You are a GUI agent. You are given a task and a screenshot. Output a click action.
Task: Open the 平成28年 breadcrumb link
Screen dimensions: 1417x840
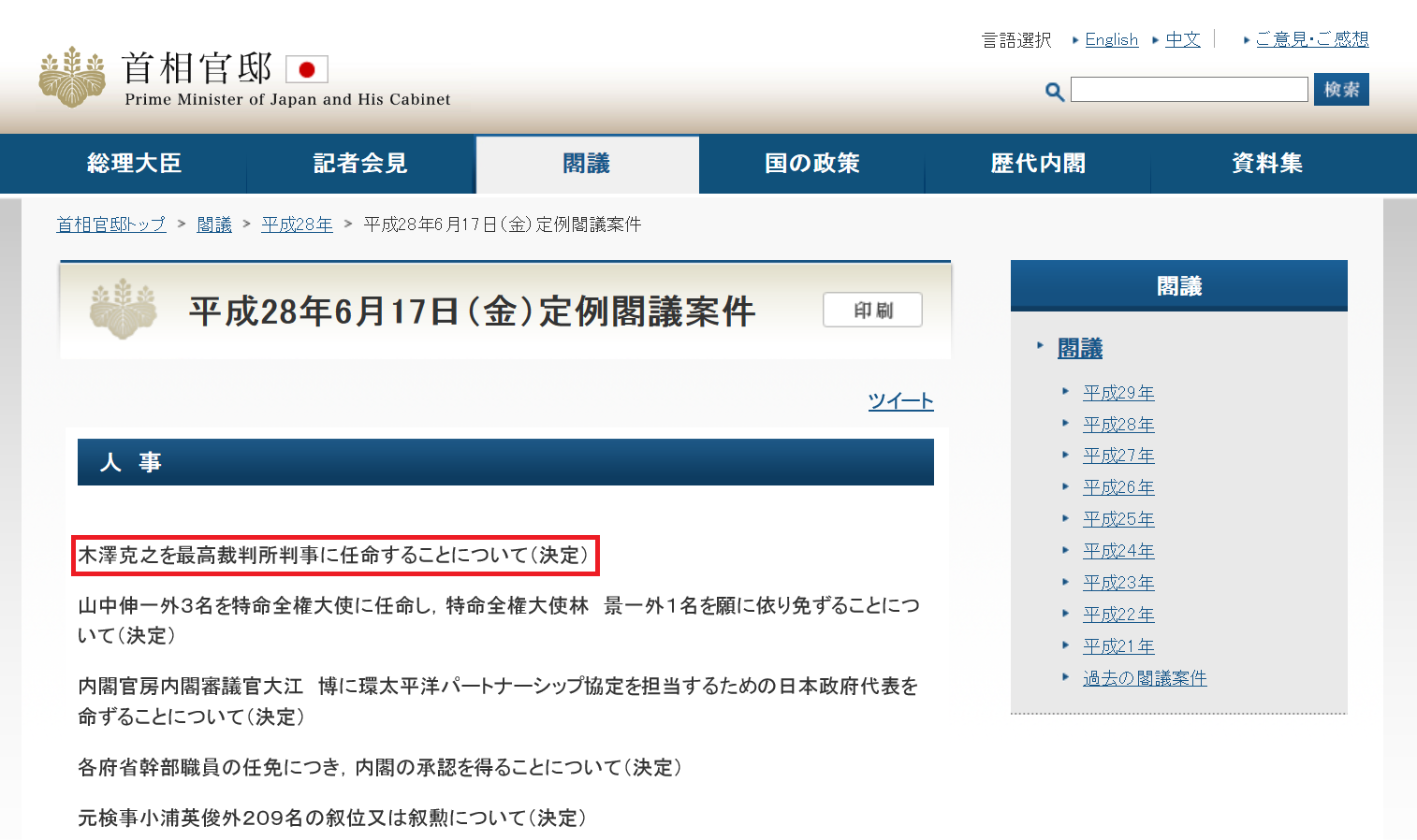[x=297, y=224]
